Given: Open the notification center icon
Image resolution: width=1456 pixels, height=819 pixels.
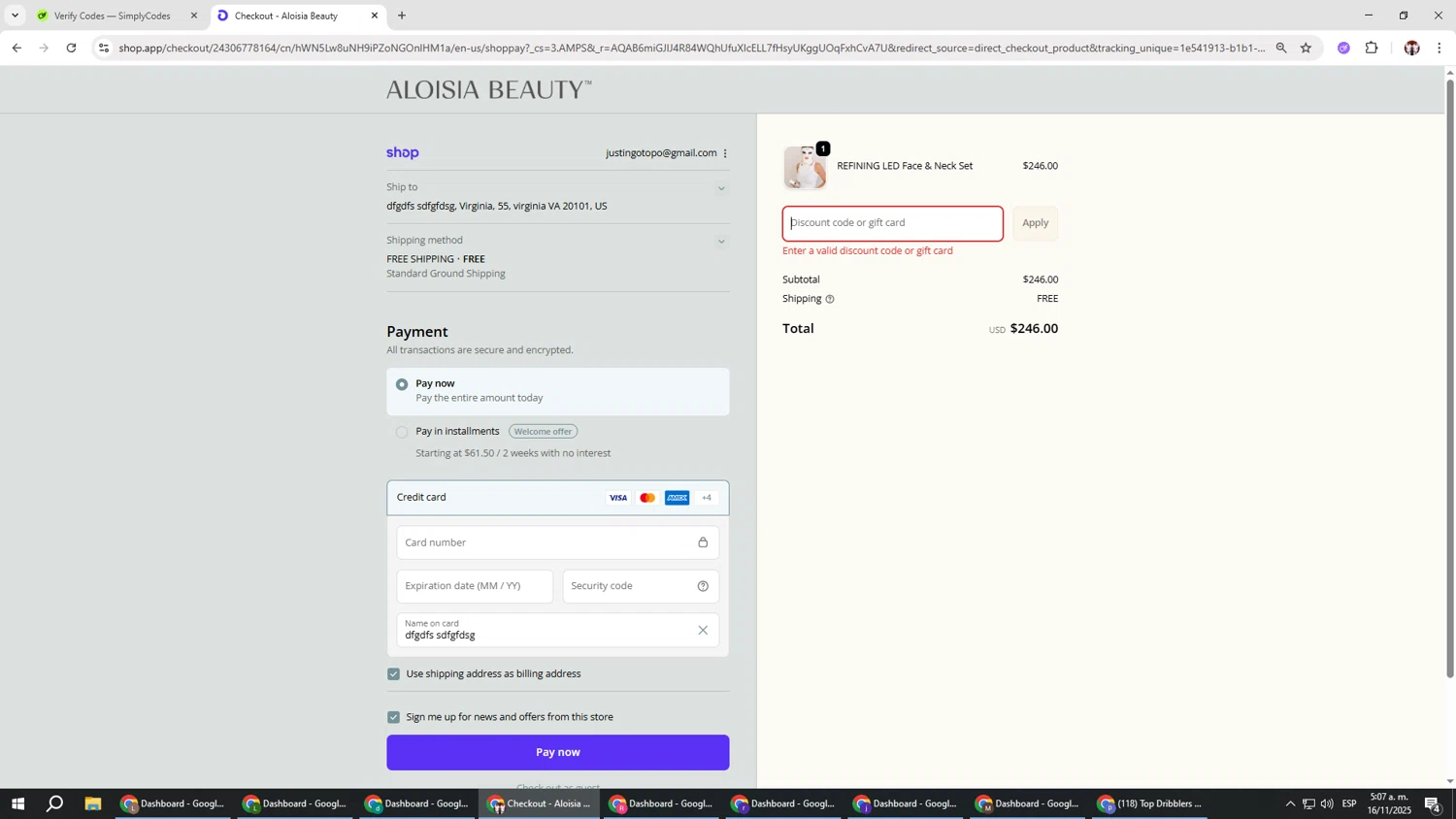Looking at the screenshot, I should point(1432,803).
